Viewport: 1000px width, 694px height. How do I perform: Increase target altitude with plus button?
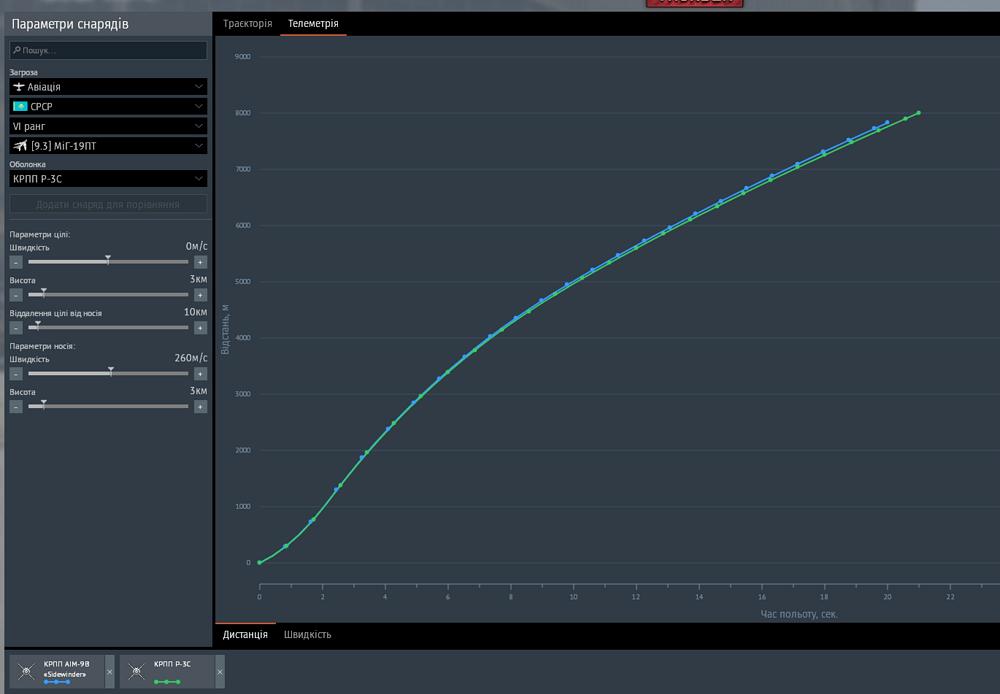tap(200, 295)
